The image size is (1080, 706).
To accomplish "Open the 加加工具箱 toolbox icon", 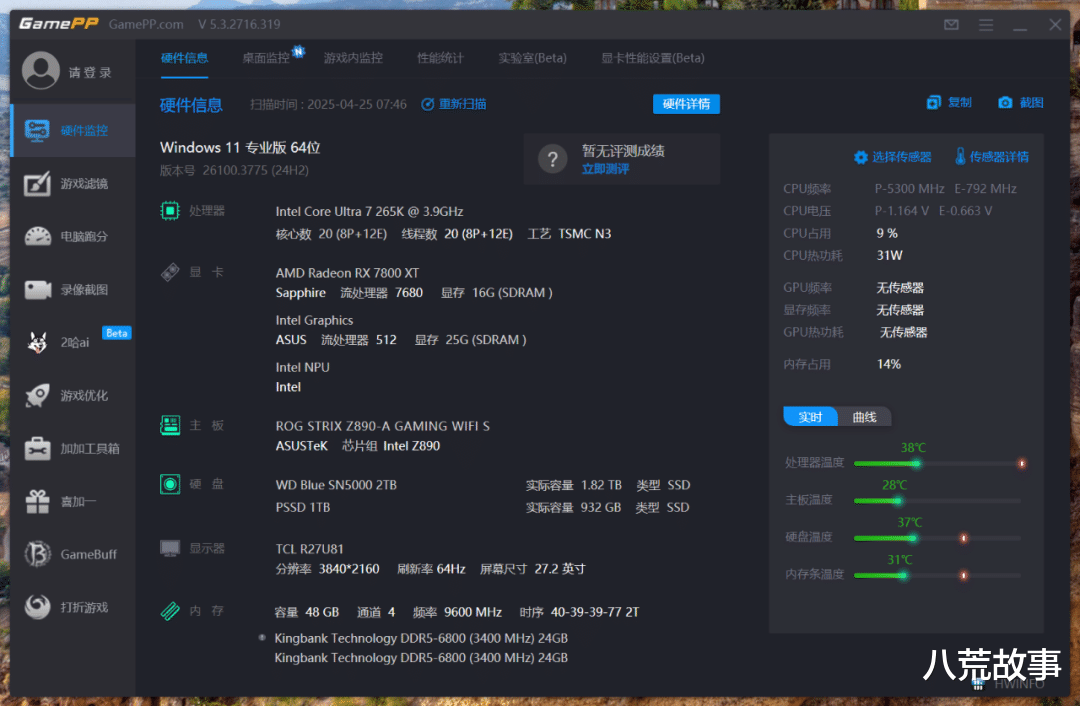I will [x=37, y=448].
